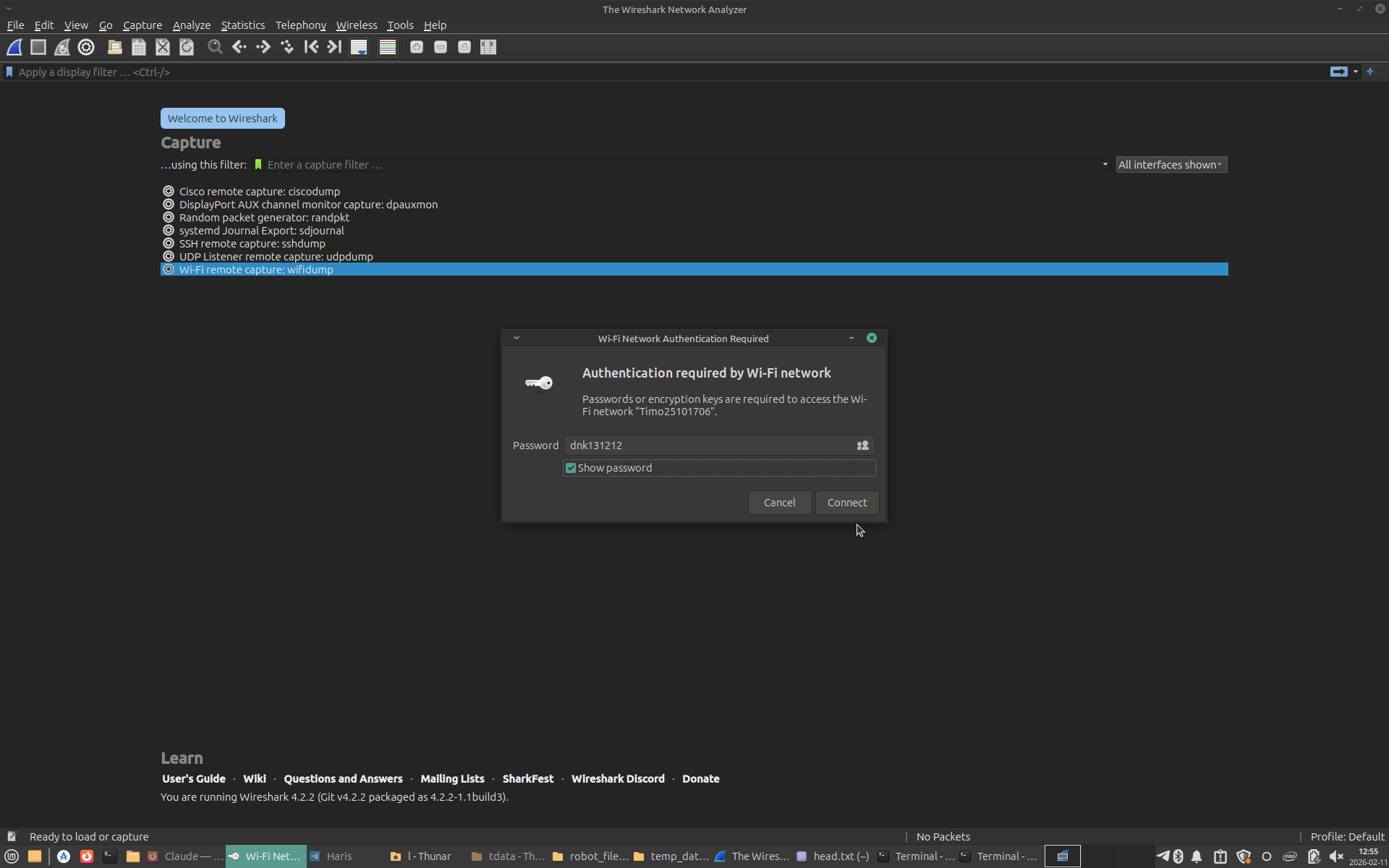1389x868 pixels.
Task: Open the View menu
Action: pyautogui.click(x=76, y=25)
